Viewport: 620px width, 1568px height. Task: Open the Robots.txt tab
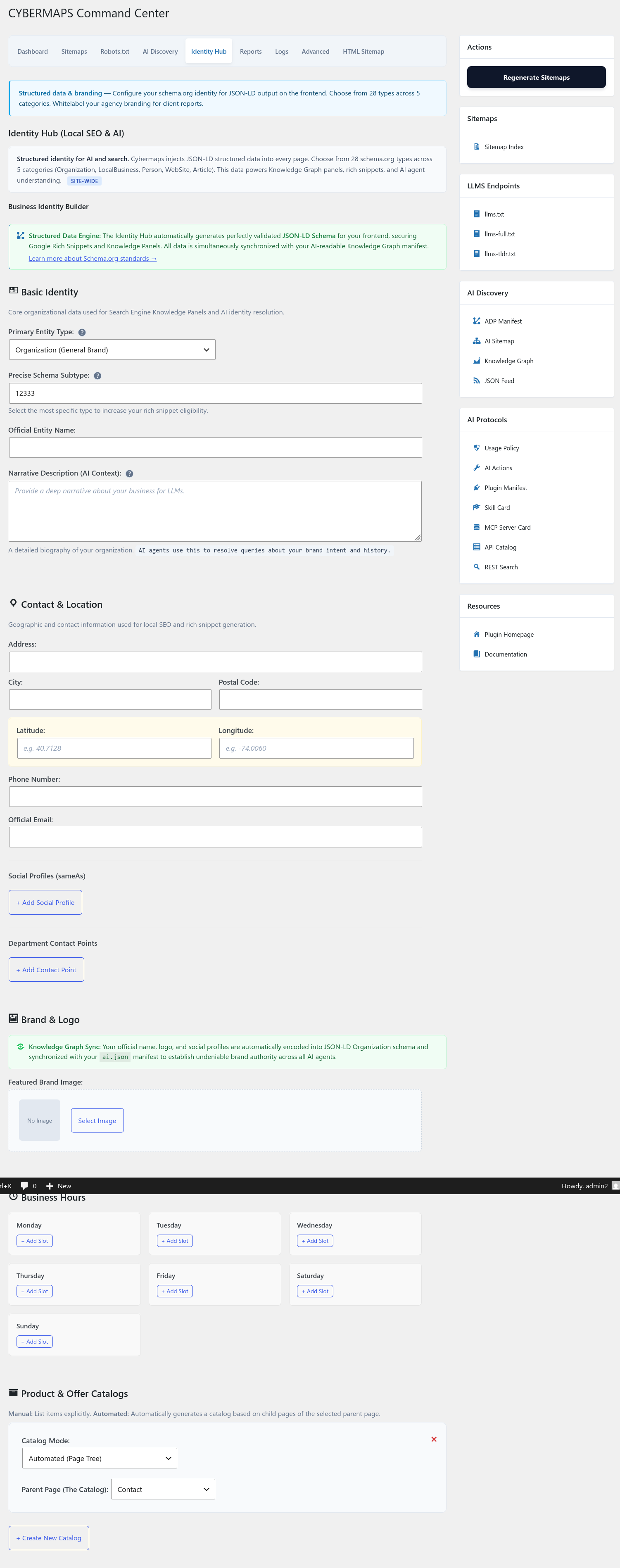(x=114, y=52)
